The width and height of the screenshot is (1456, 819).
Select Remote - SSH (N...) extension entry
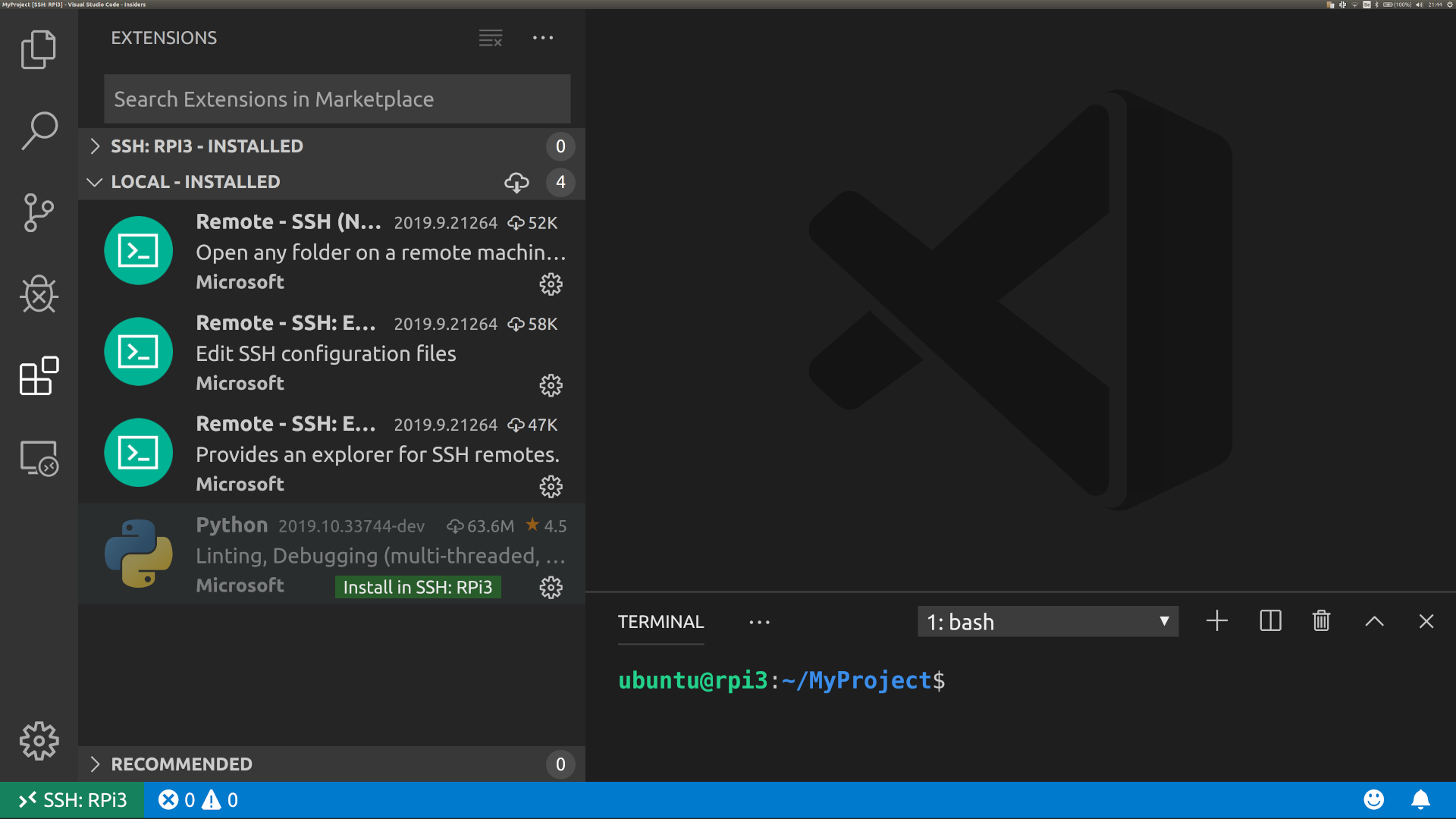pyautogui.click(x=331, y=251)
